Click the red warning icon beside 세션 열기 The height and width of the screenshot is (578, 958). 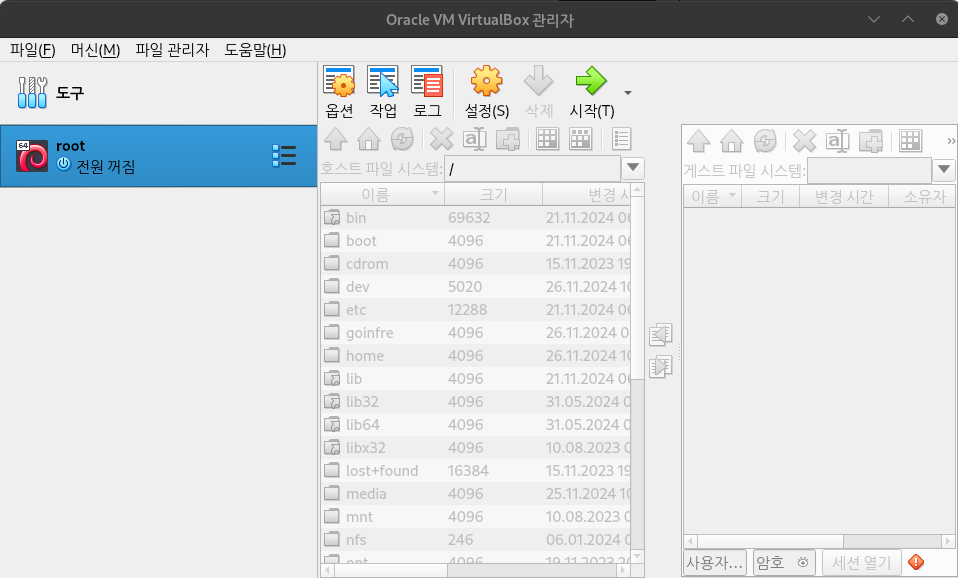916,562
